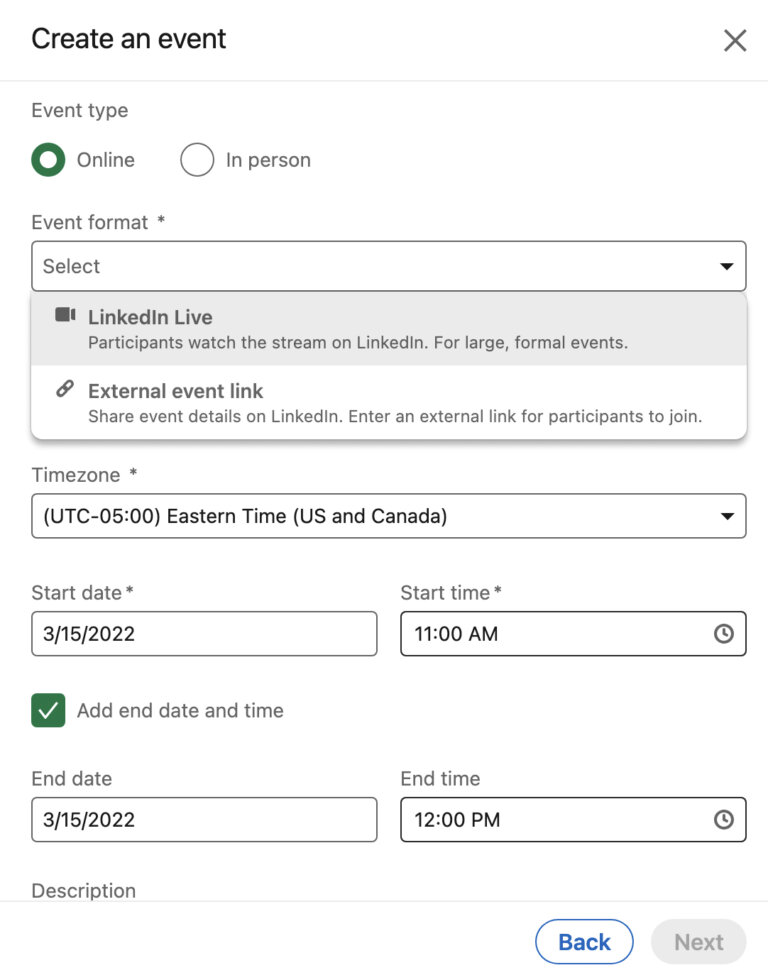Screen dimensions: 768x975
Task: Close the Create an event dialog
Action: pos(735,40)
